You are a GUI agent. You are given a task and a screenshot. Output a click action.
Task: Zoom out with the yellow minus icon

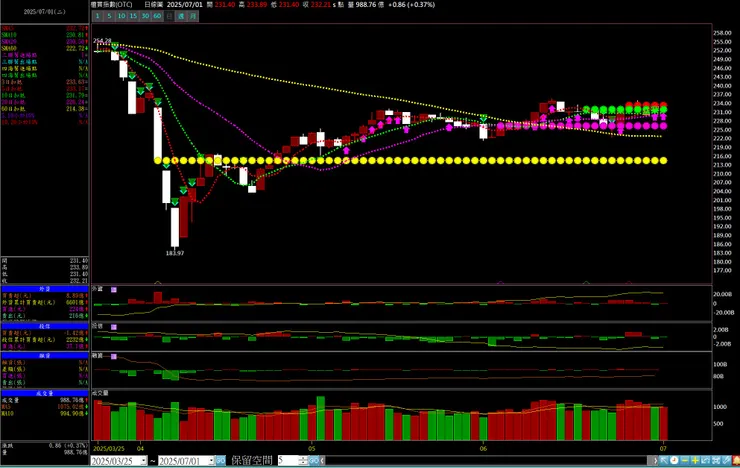[685, 460]
